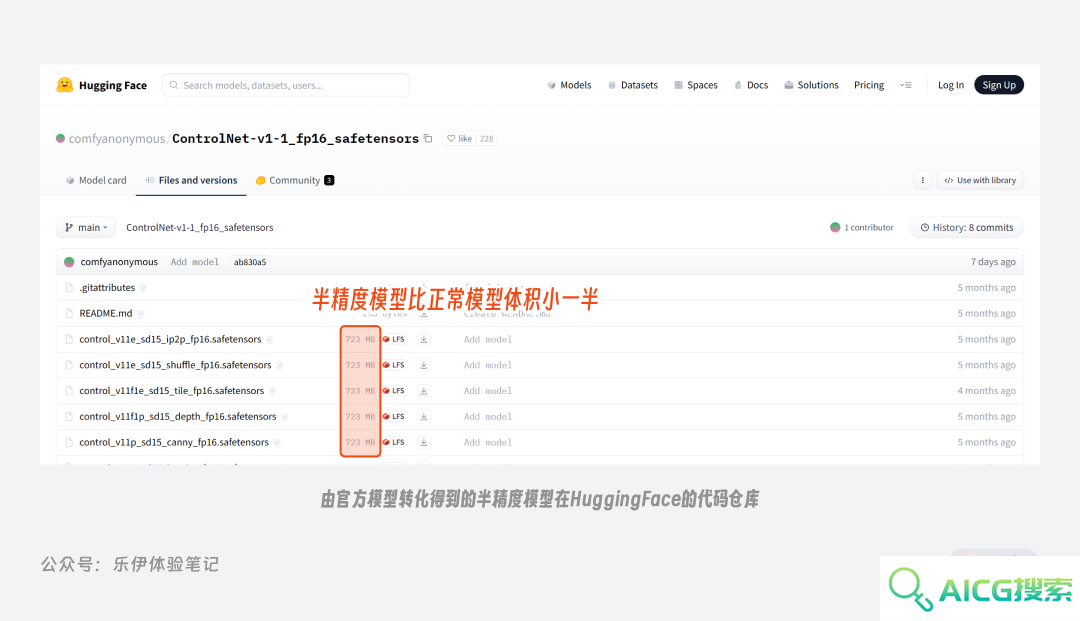Click the safety scan icon beside .gitattributes
Viewport: 1080px width, 621px height.
[143, 288]
